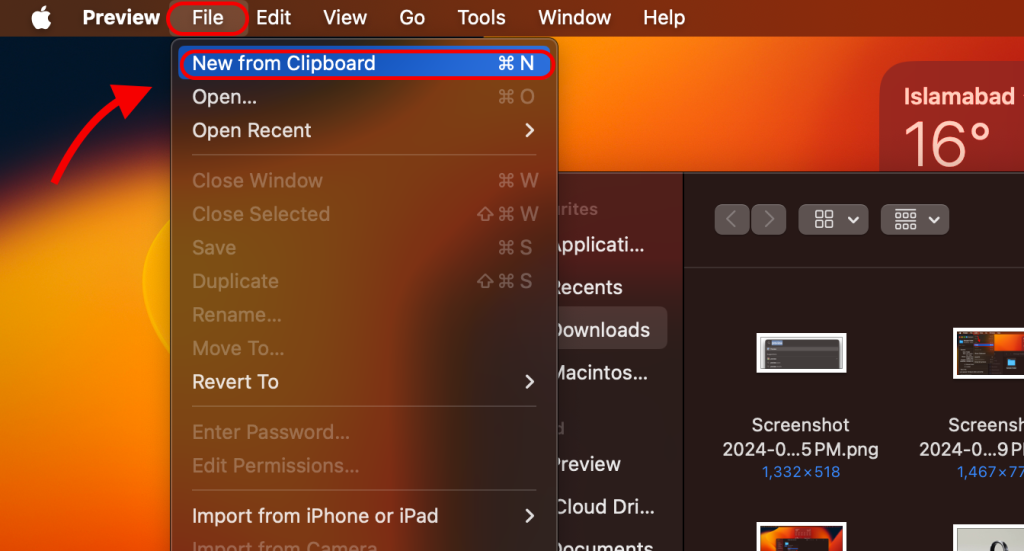Select Recents in Finder sidebar
Image resolution: width=1024 pixels, height=551 pixels.
click(589, 287)
